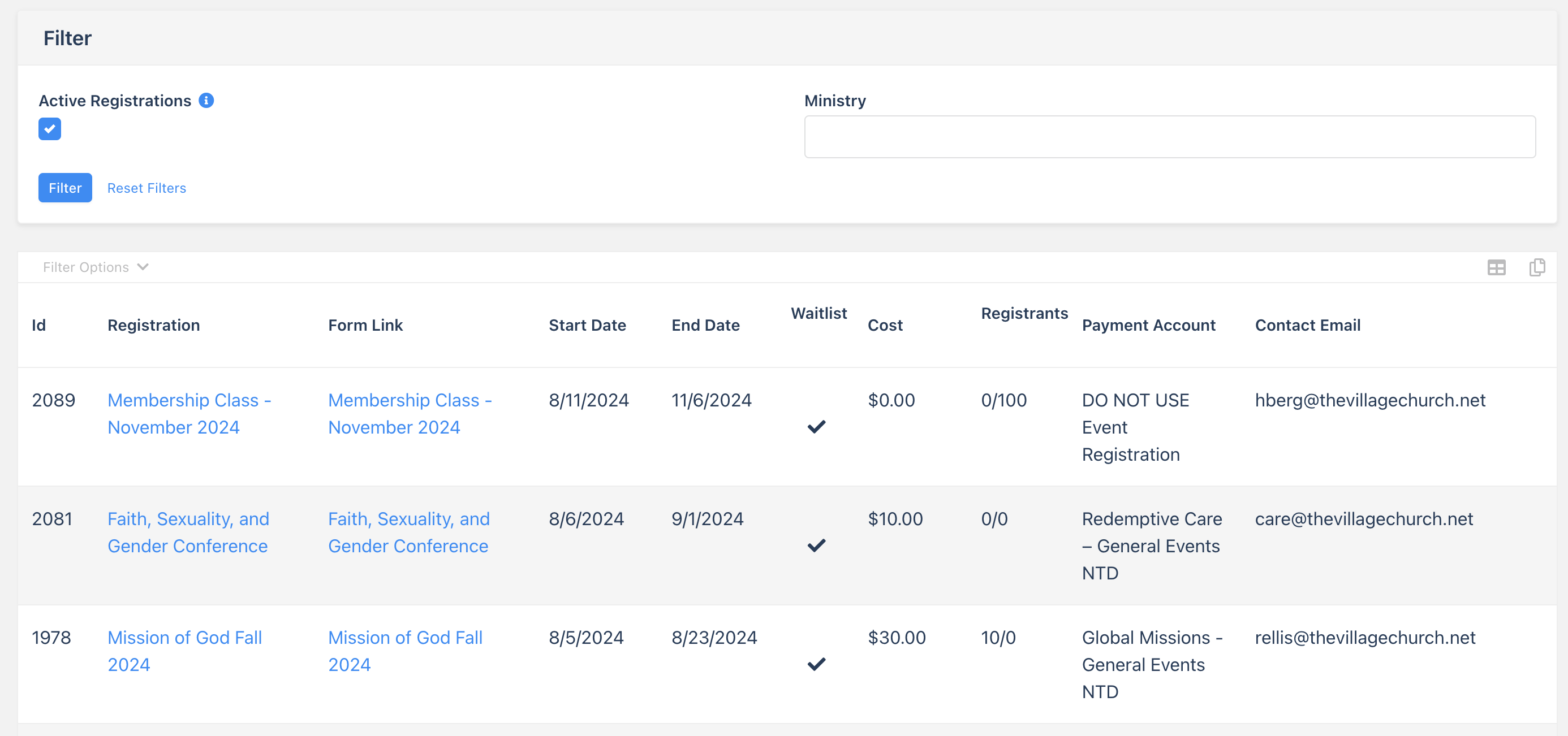Sort by the Start Date column header
Image resolution: width=1568 pixels, height=736 pixels.
coord(587,326)
